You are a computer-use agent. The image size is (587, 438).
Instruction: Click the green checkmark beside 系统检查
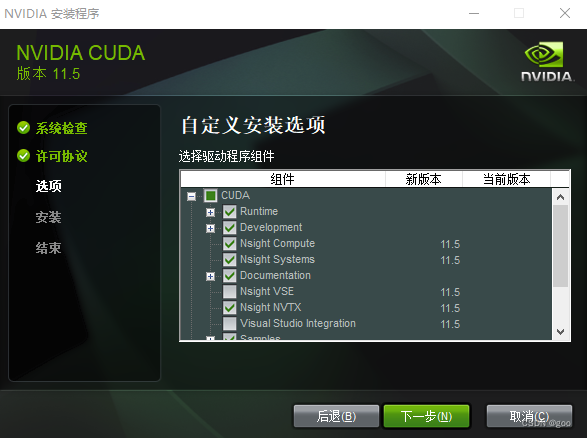pyautogui.click(x=24, y=128)
